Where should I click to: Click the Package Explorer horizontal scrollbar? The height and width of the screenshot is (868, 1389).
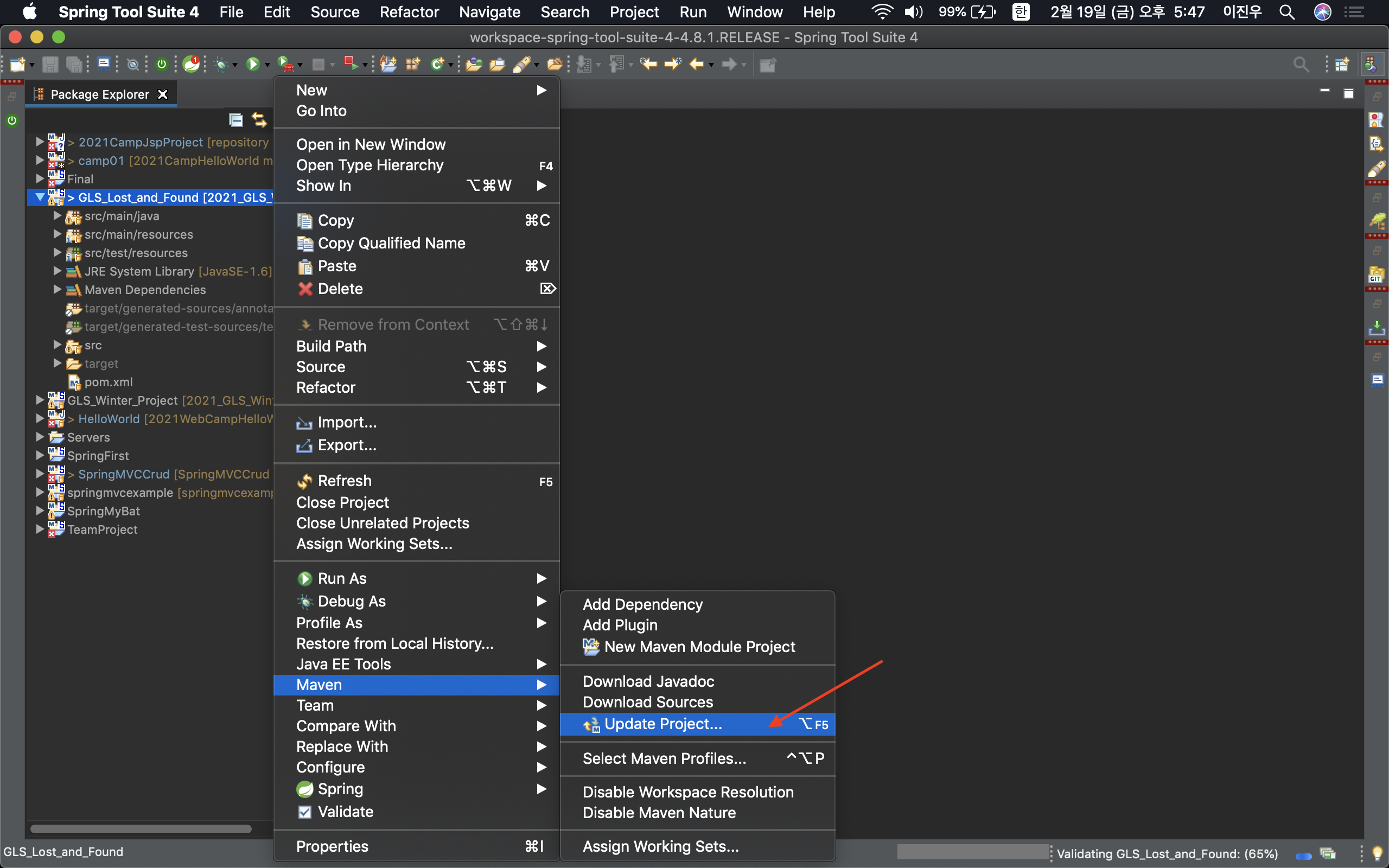click(141, 828)
